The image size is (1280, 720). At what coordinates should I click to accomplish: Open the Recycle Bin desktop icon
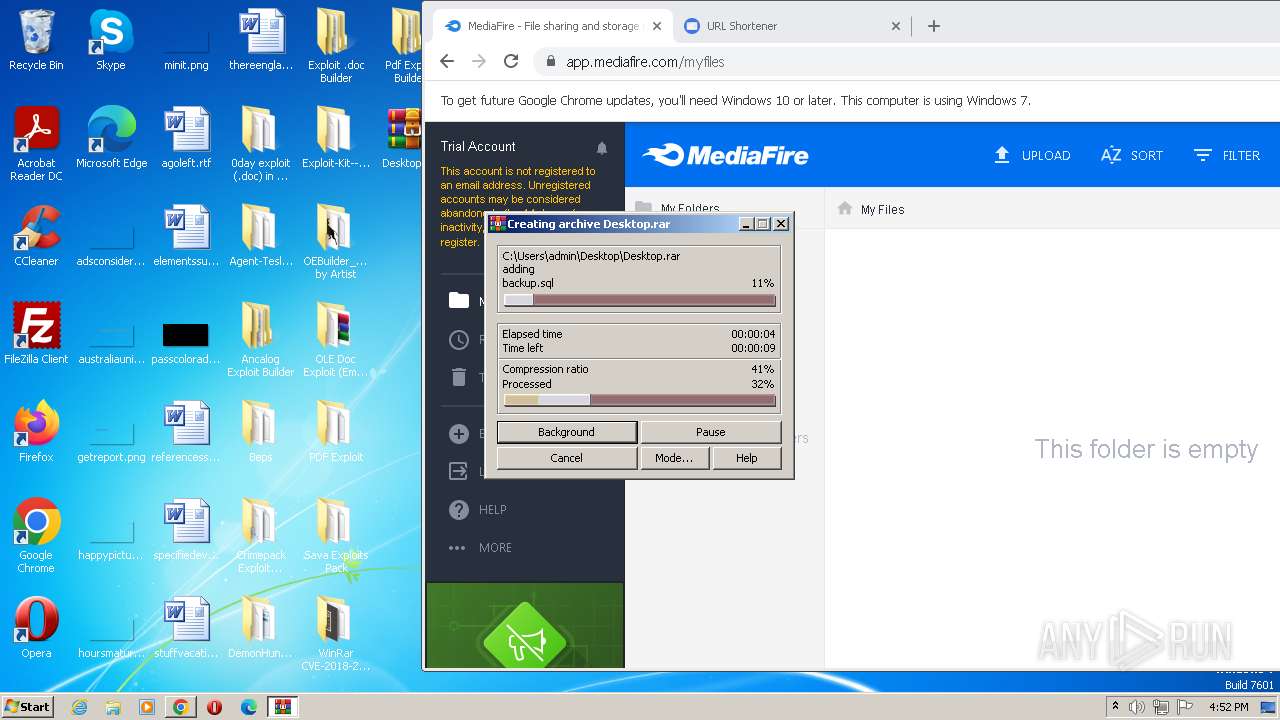[36, 40]
